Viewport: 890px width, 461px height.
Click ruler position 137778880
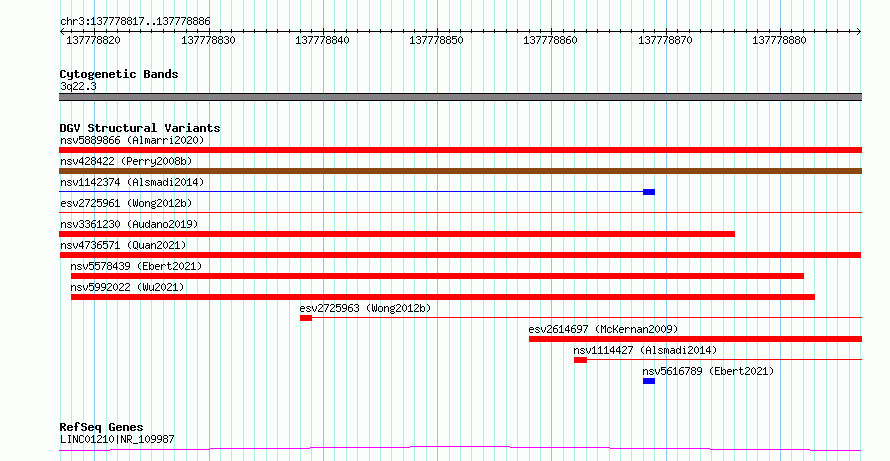(779, 40)
